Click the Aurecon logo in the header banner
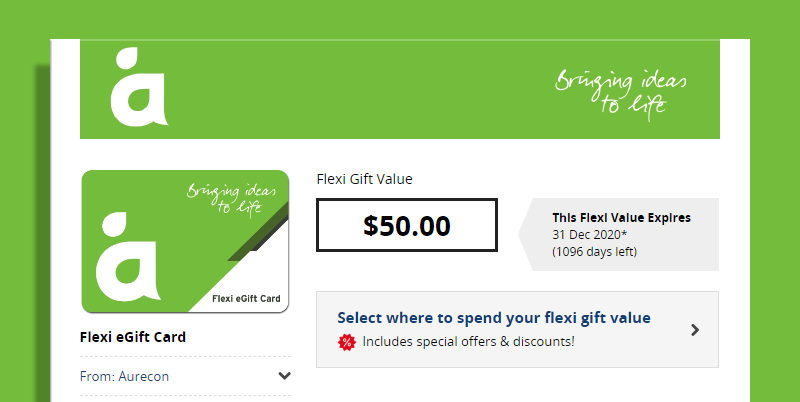Viewport: 800px width, 402px height. (x=139, y=87)
